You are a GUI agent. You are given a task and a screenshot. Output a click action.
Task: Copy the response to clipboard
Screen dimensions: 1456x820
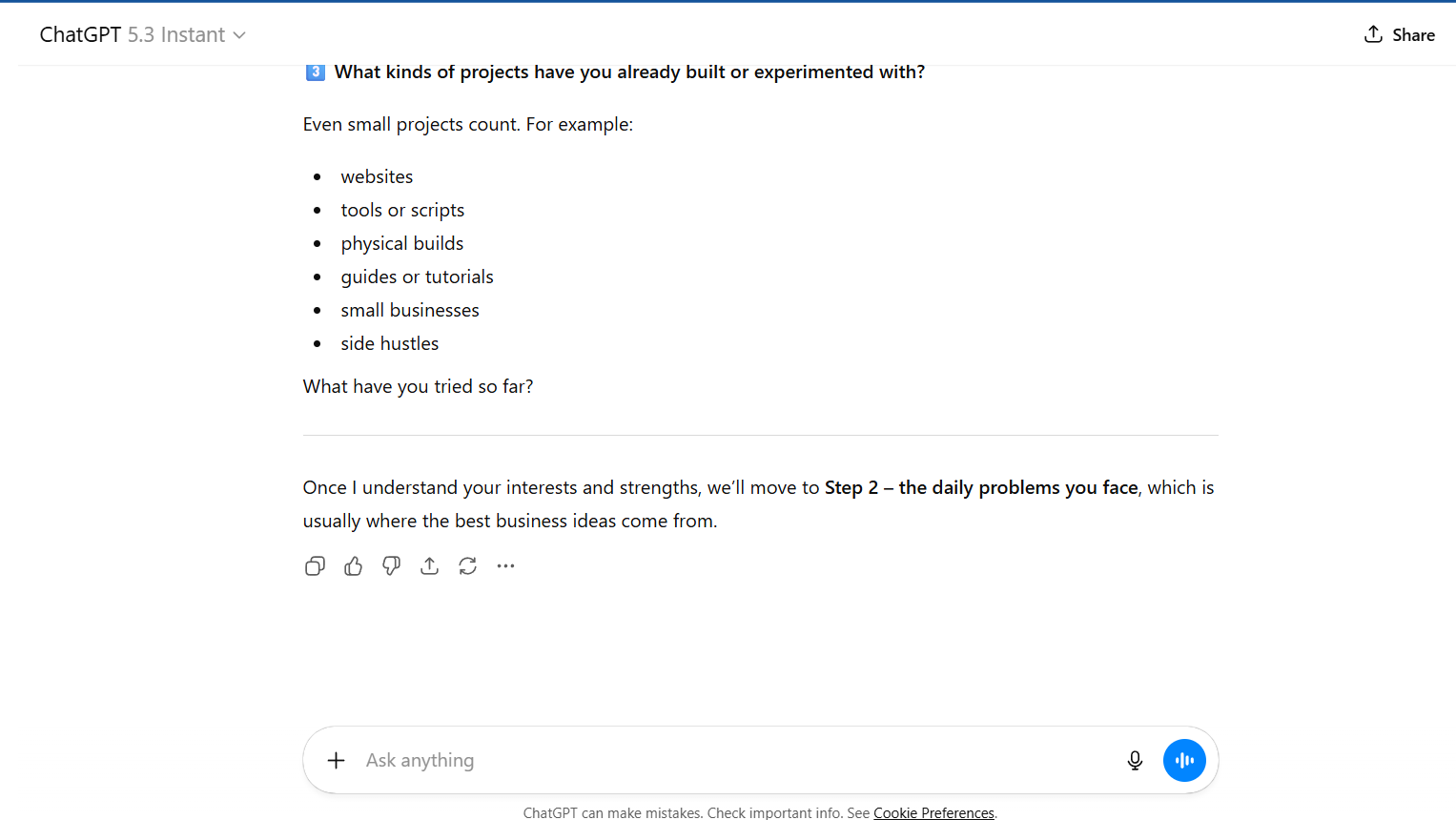click(x=315, y=566)
